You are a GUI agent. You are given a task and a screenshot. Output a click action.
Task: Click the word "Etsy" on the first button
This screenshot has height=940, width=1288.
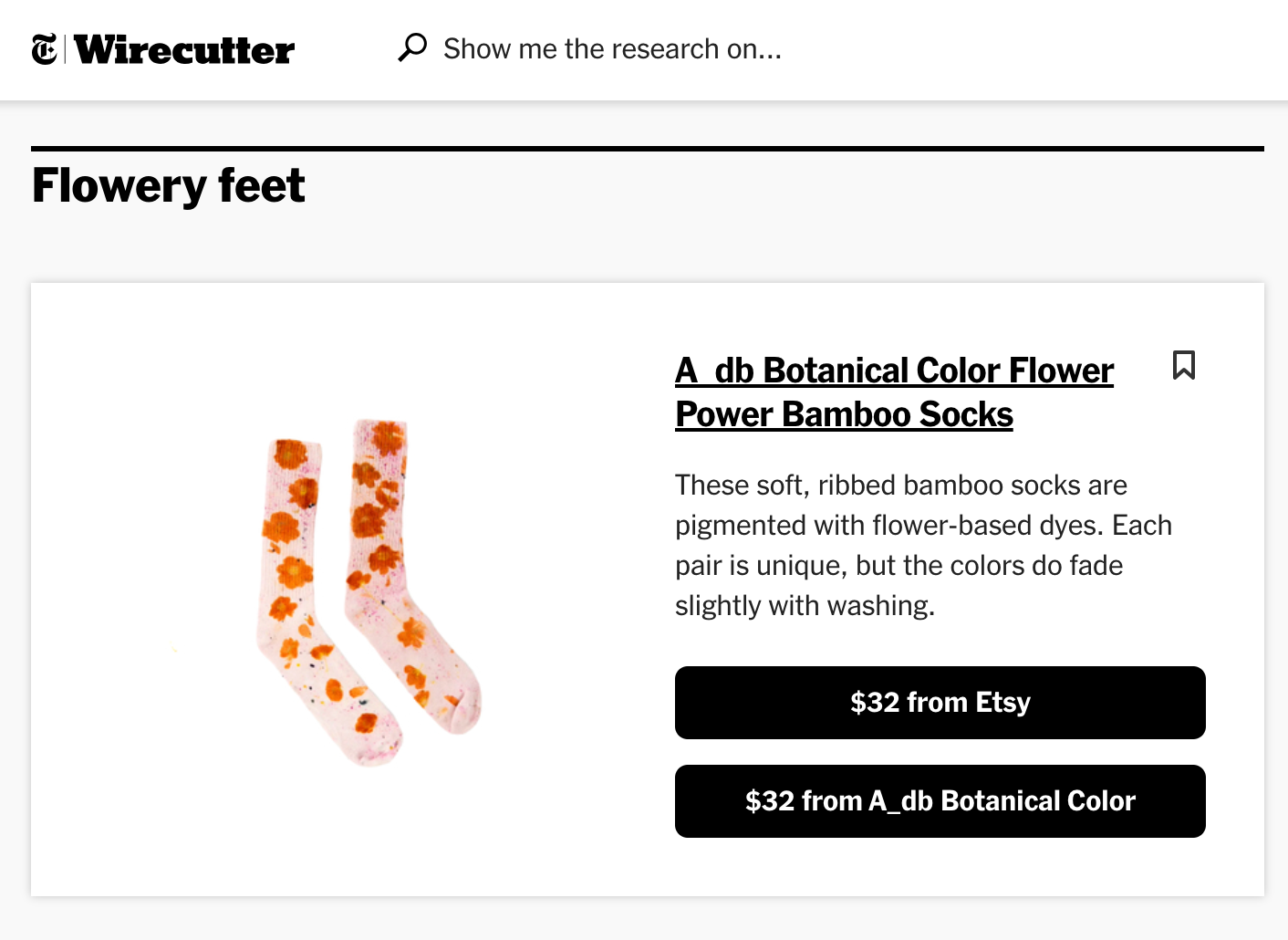coord(1002,703)
